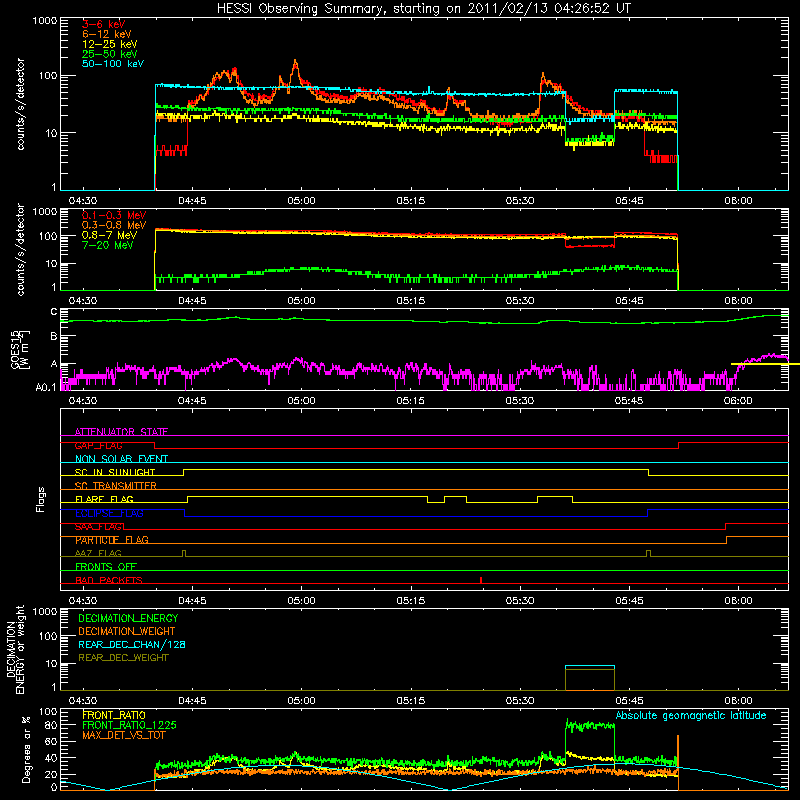The image size is (800, 800).
Task: Click the 0.3-0.8 MeV legend entry
Action: click(x=114, y=225)
